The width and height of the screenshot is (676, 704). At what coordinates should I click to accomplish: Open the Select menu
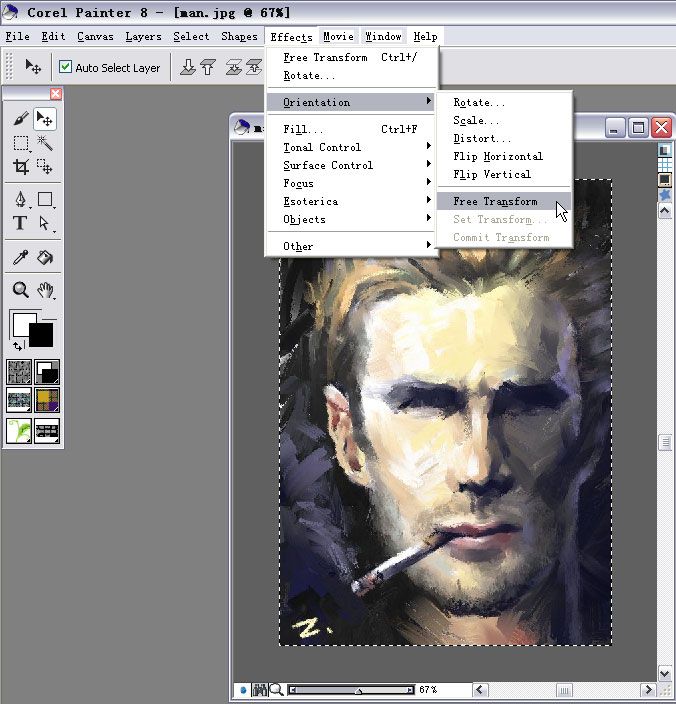191,36
